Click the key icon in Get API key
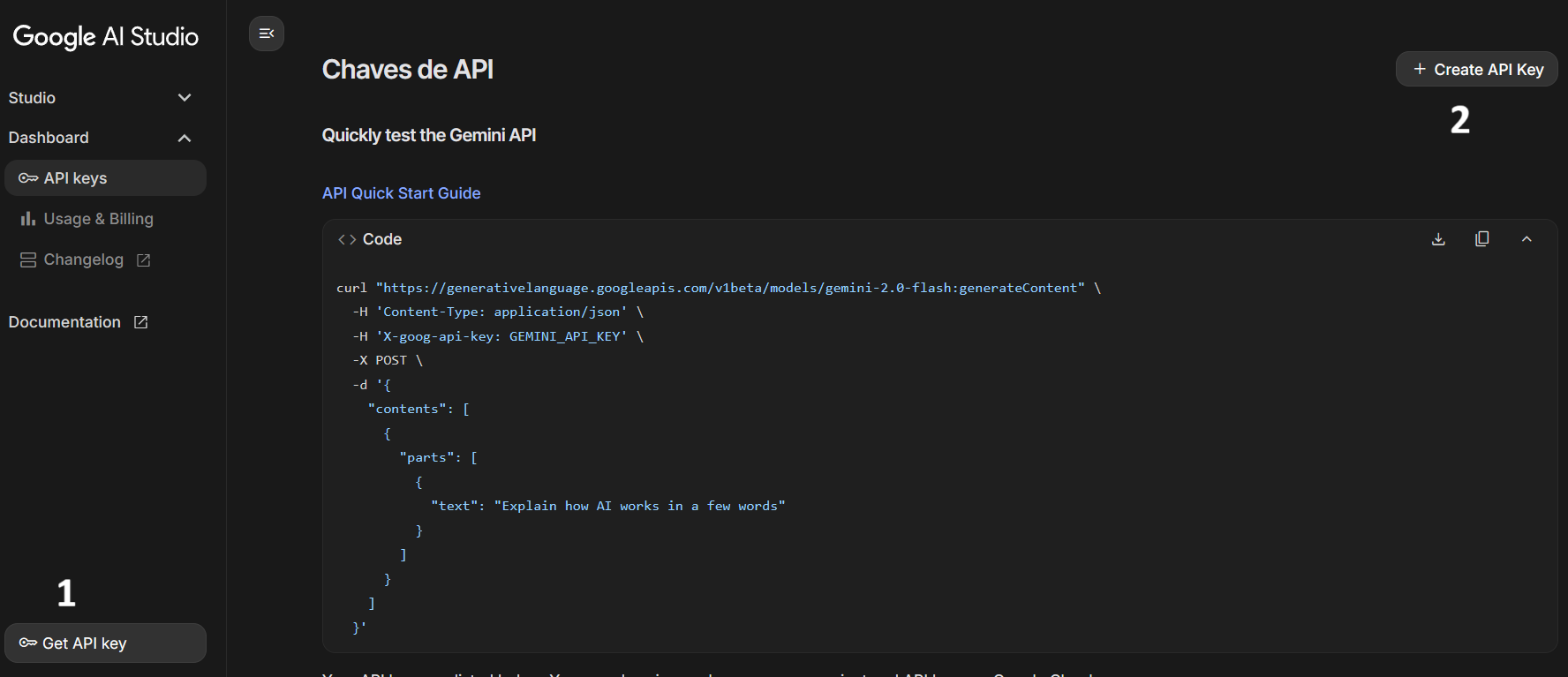Viewport: 1568px width, 677px height. coord(28,643)
